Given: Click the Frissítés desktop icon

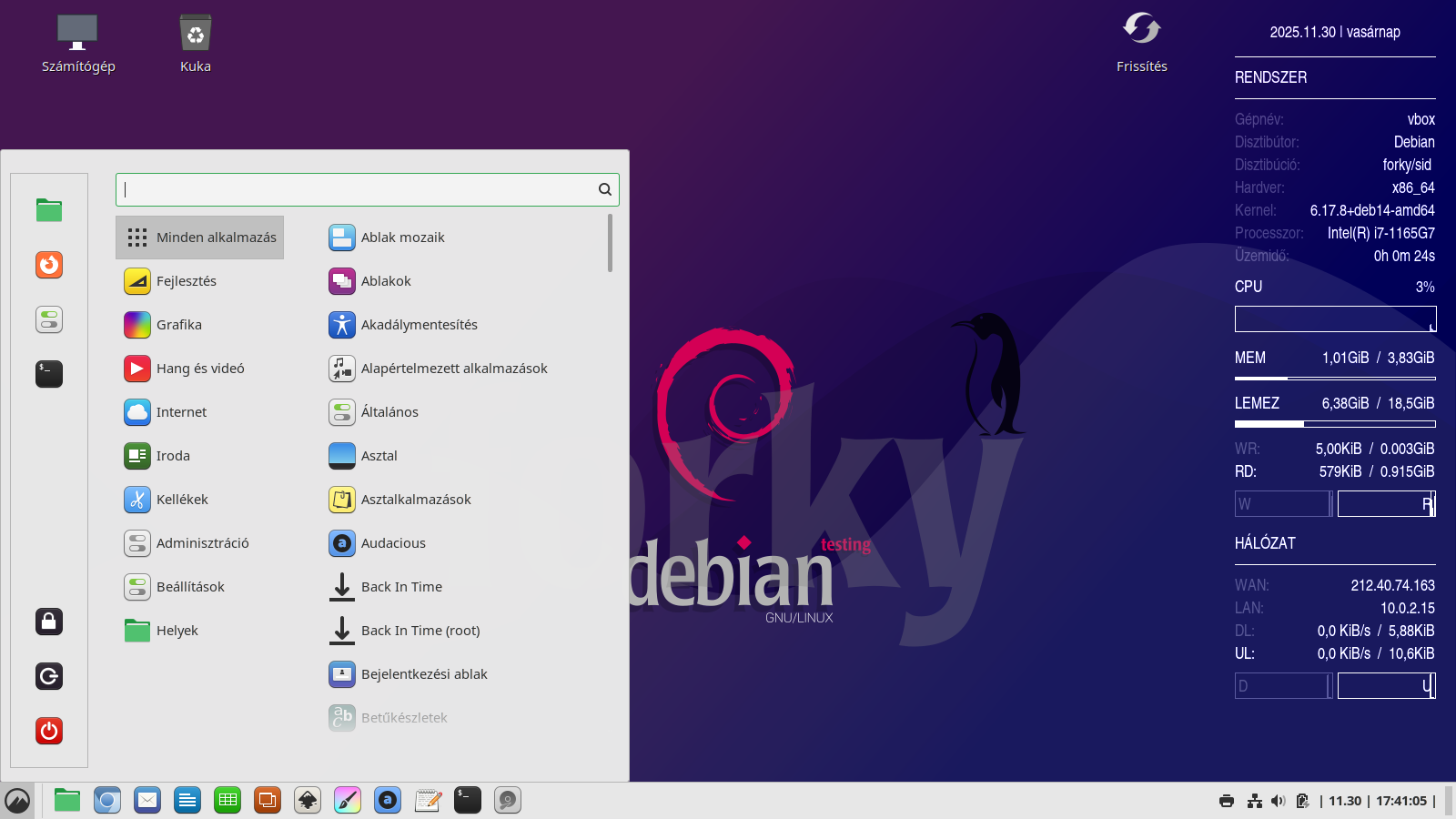Looking at the screenshot, I should pos(1141,42).
